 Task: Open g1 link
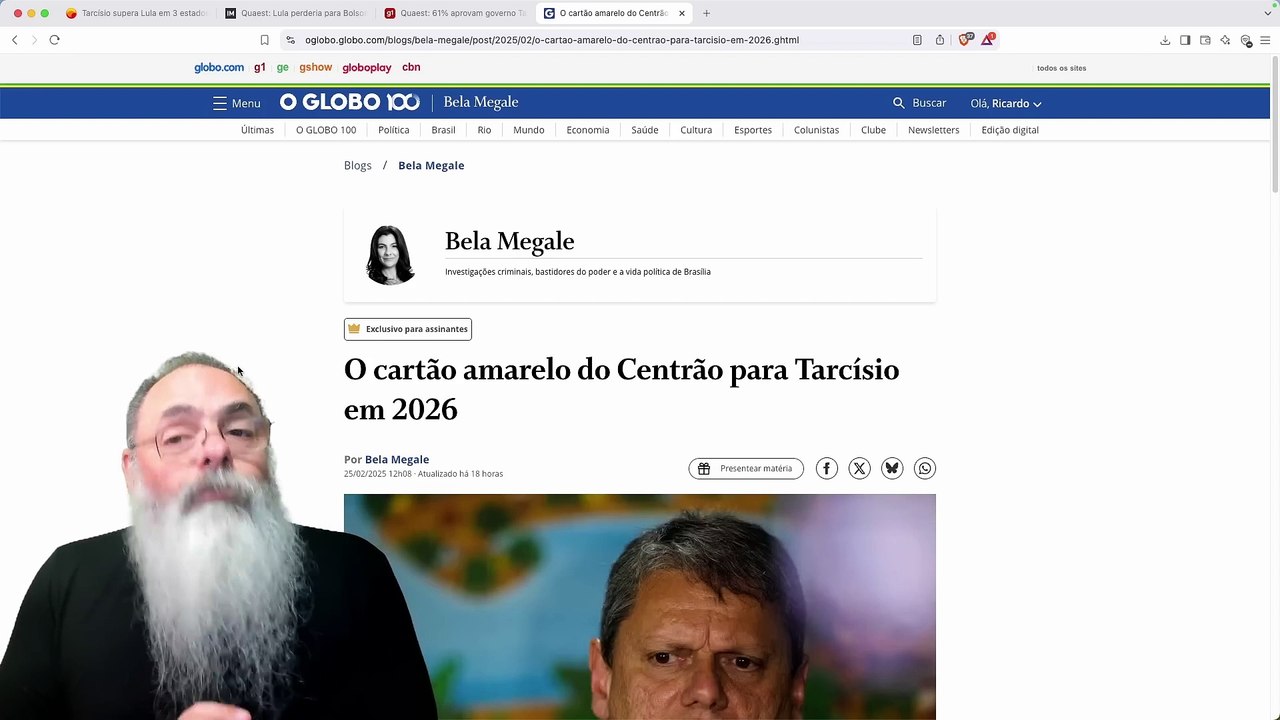pyautogui.click(x=260, y=67)
